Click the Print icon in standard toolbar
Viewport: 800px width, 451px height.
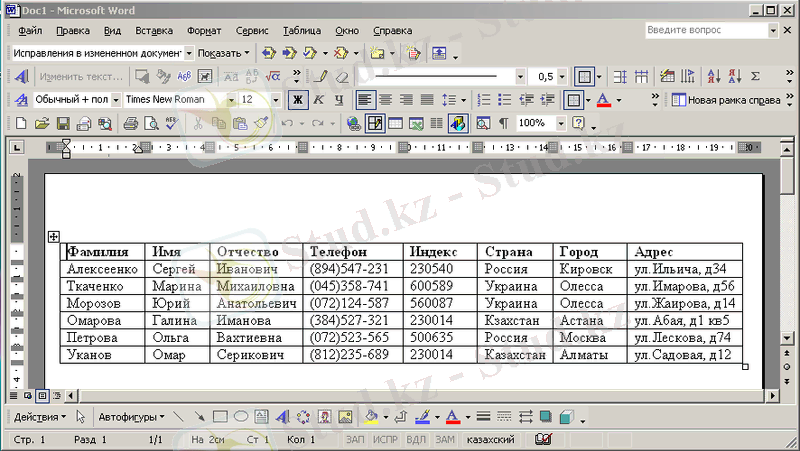coord(130,124)
